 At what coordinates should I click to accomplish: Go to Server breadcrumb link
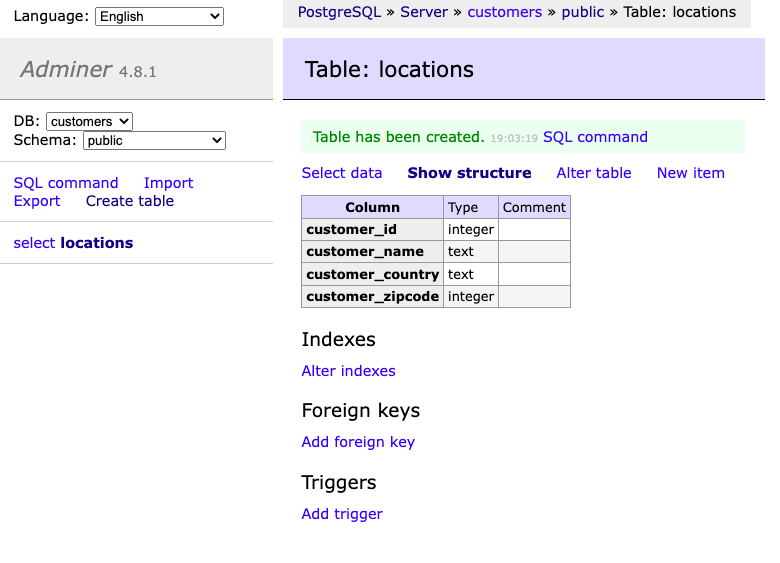[424, 12]
